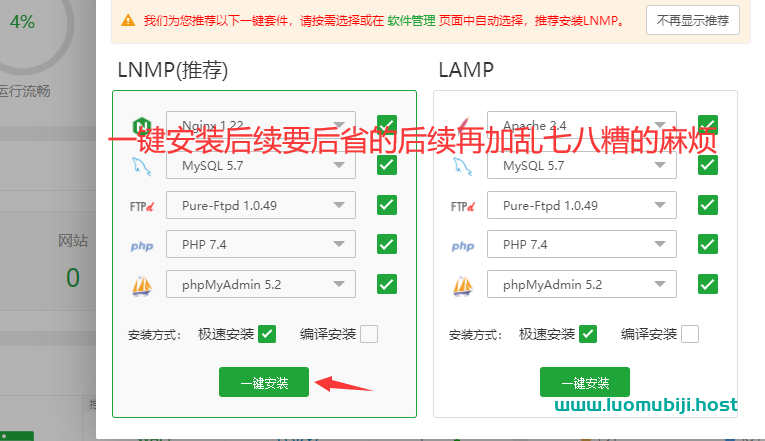
Task: Uncheck Nginx 1.22 in LNMP
Action: pos(387,125)
